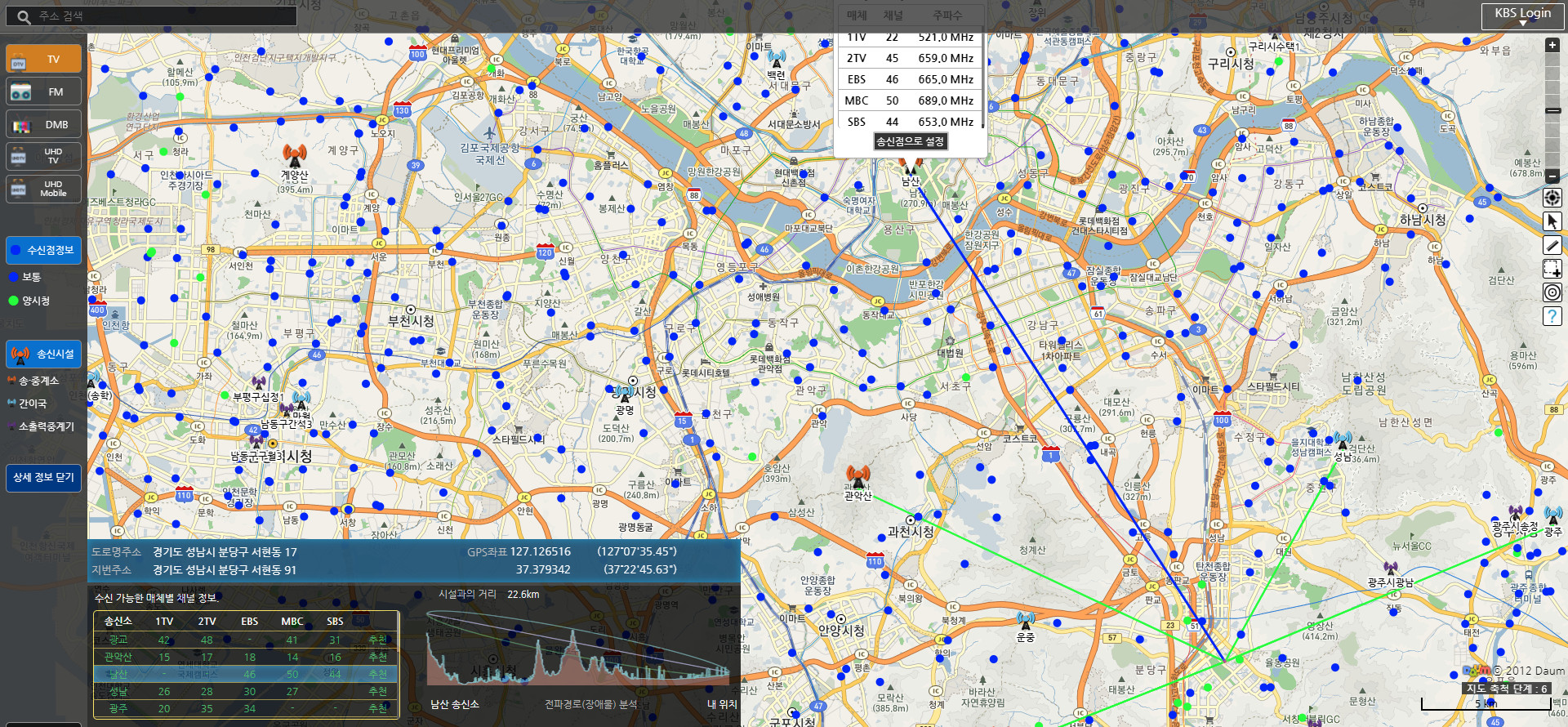The width and height of the screenshot is (1568, 727).
Task: Click the zoom slider handle
Action: pos(1552,111)
